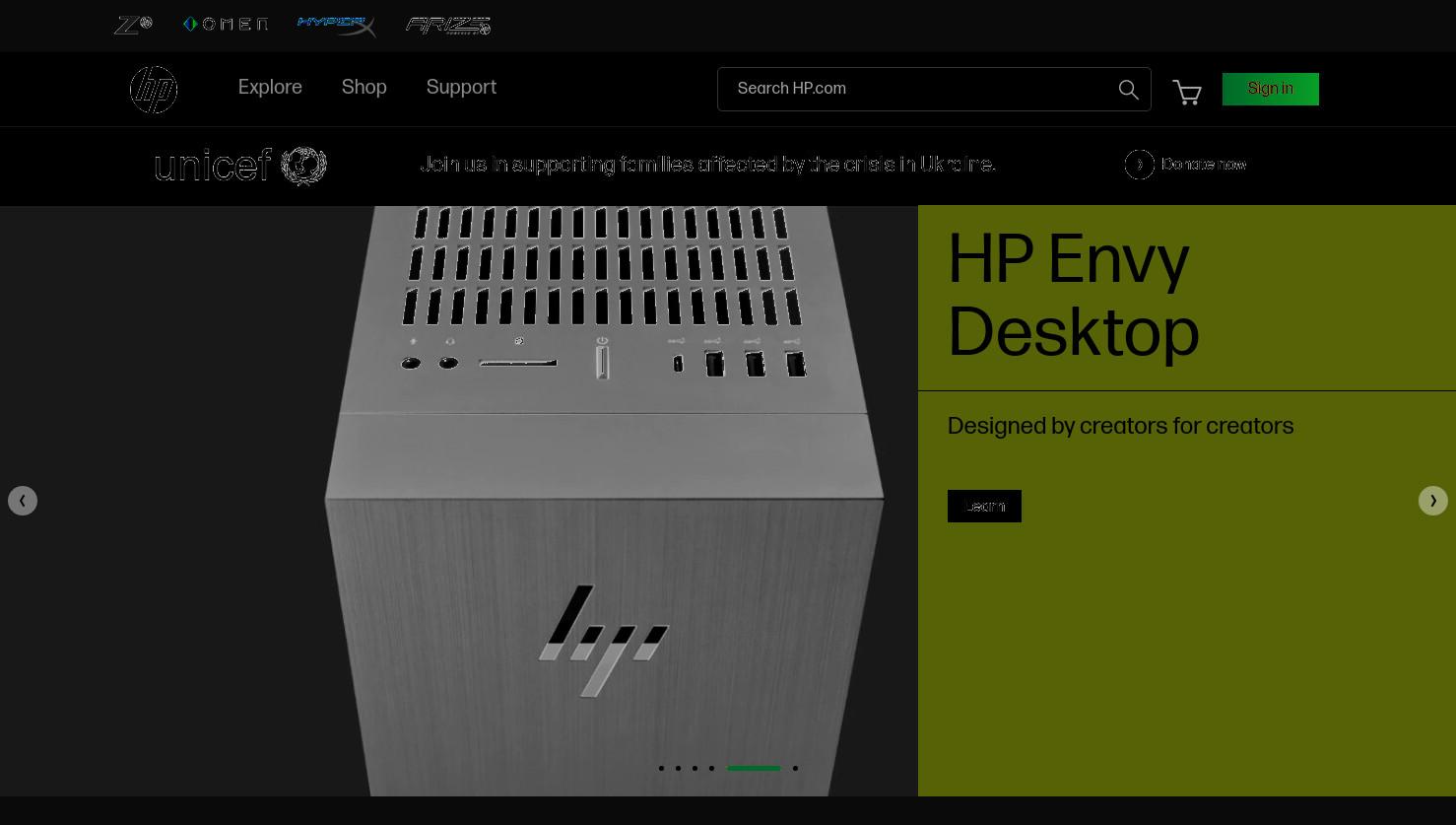Screen dimensions: 1456x825
Task: Click 'Designed by creators for creators' text
Action: (x=1120, y=427)
